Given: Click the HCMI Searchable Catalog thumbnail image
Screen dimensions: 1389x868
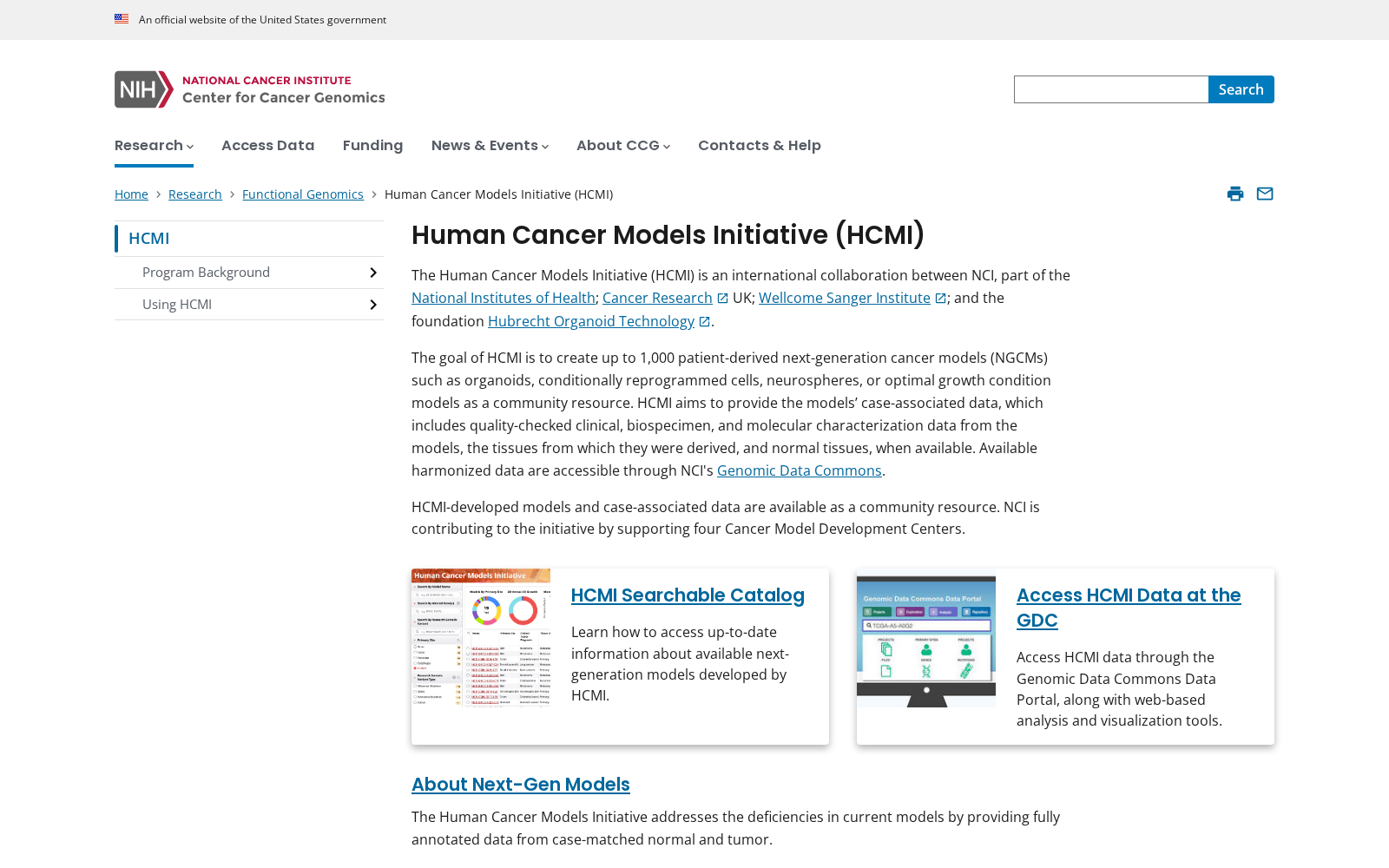Looking at the screenshot, I should pos(481,638).
